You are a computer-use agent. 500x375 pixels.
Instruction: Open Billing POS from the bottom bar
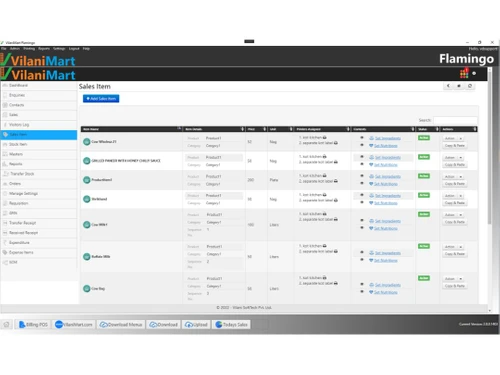pyautogui.click(x=33, y=324)
